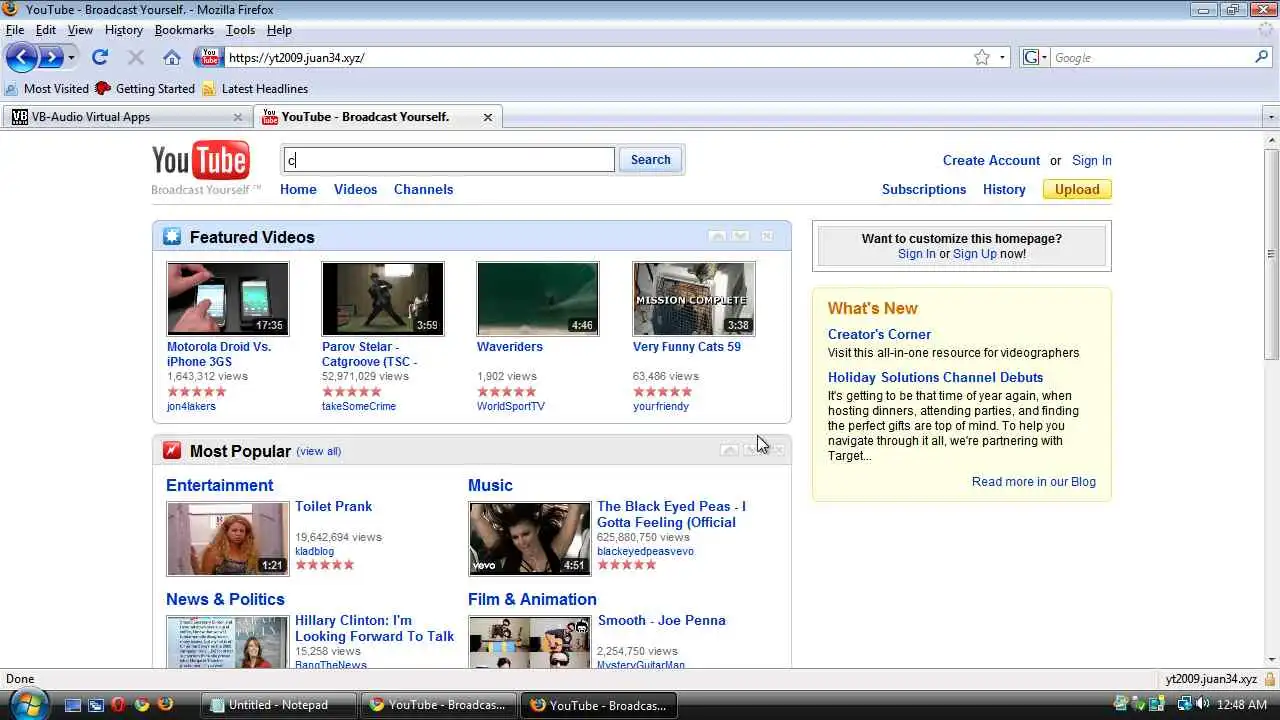Click Sign Up in customize homepage box
This screenshot has width=1280, height=720.
[975, 254]
